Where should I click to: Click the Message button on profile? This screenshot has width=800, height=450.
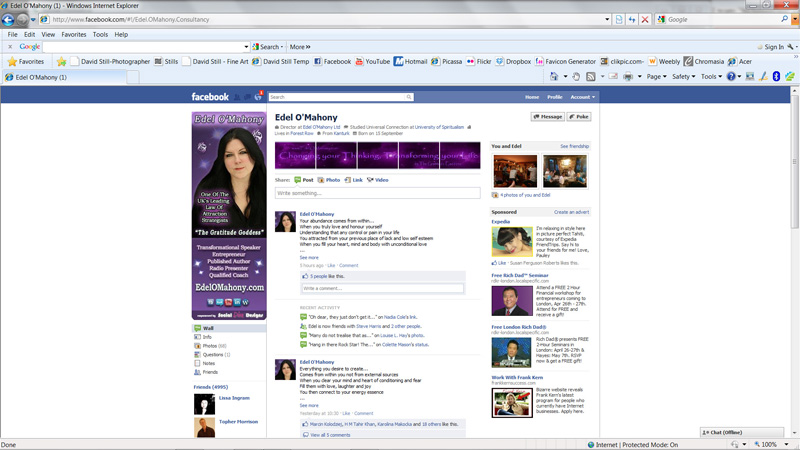tap(547, 117)
